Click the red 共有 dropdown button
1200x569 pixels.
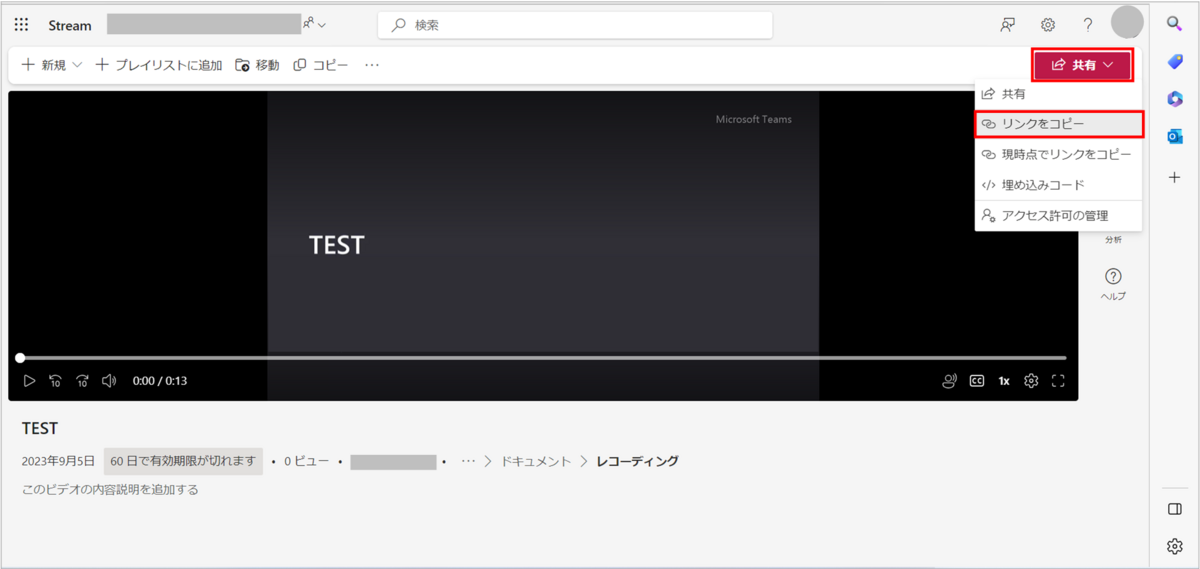coord(1083,65)
